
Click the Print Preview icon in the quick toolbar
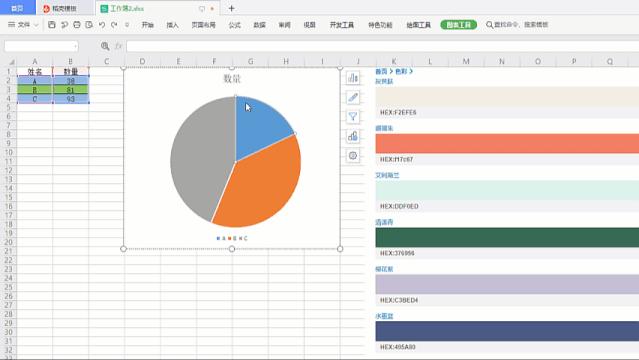click(x=89, y=25)
